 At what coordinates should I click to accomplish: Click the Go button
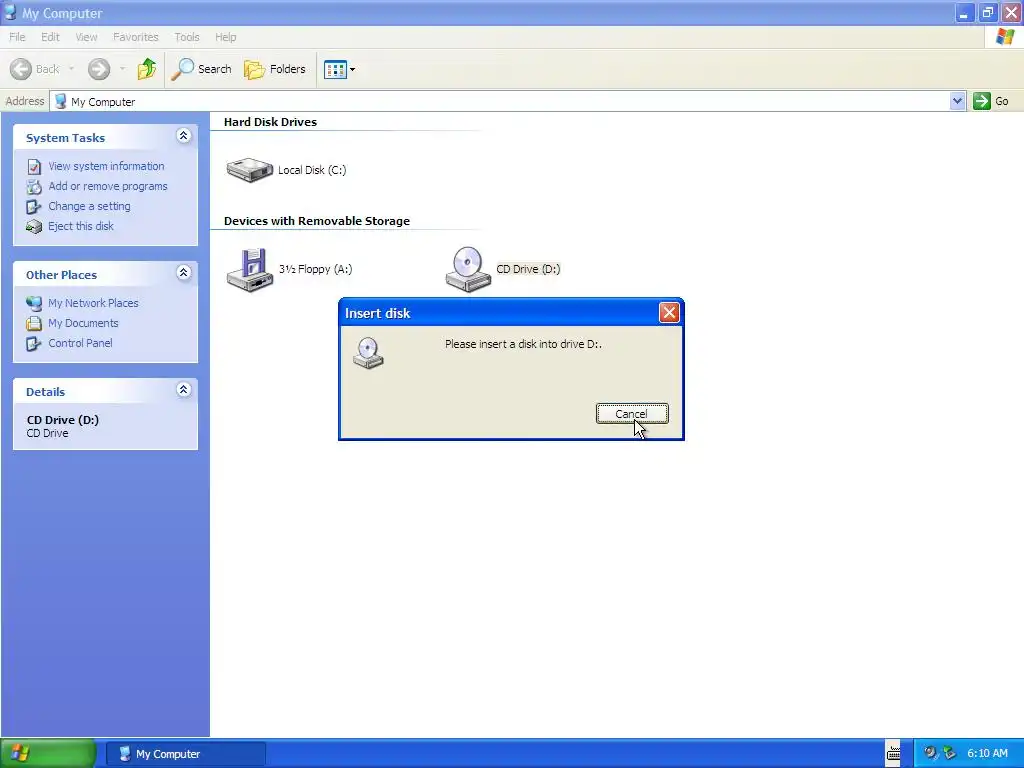tap(991, 101)
